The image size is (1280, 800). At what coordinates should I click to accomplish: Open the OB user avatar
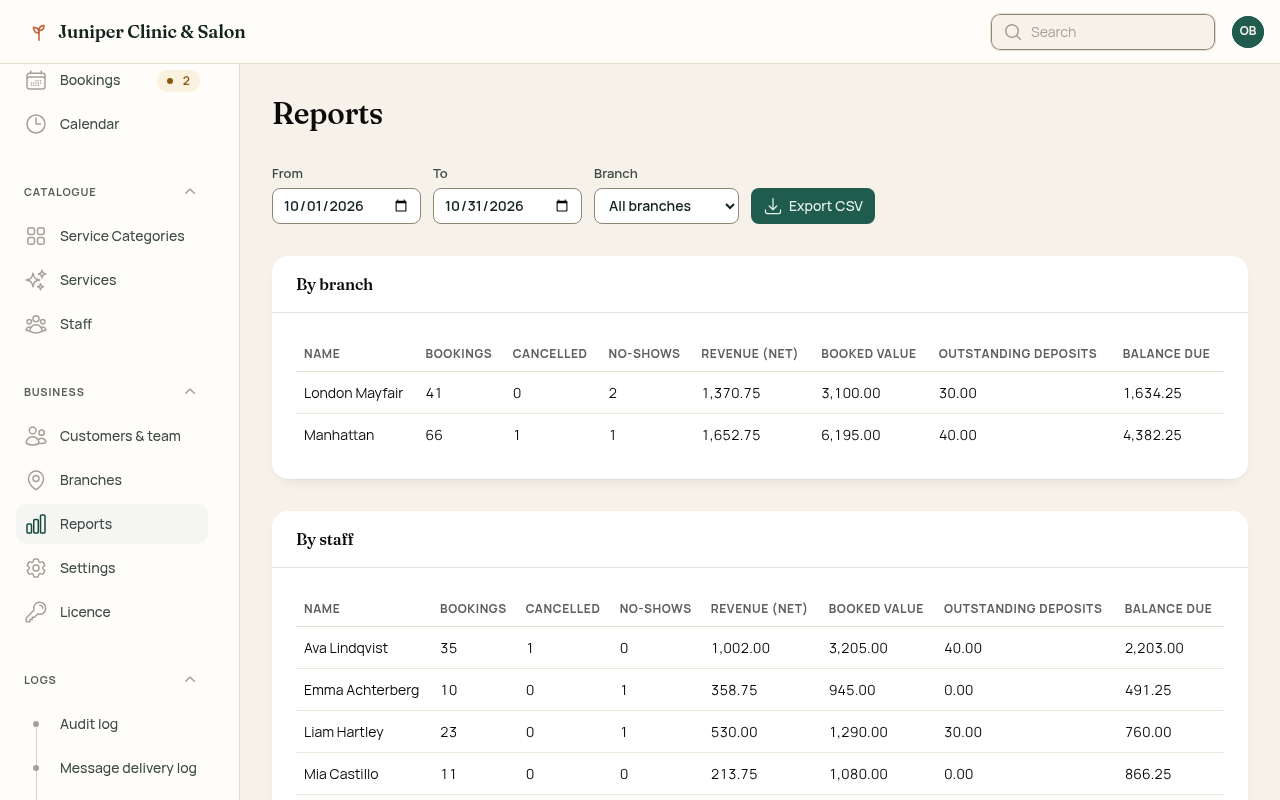click(1248, 32)
